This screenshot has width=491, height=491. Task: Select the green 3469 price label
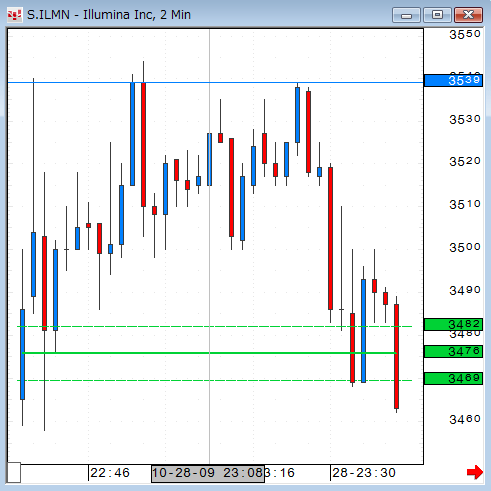(x=453, y=378)
